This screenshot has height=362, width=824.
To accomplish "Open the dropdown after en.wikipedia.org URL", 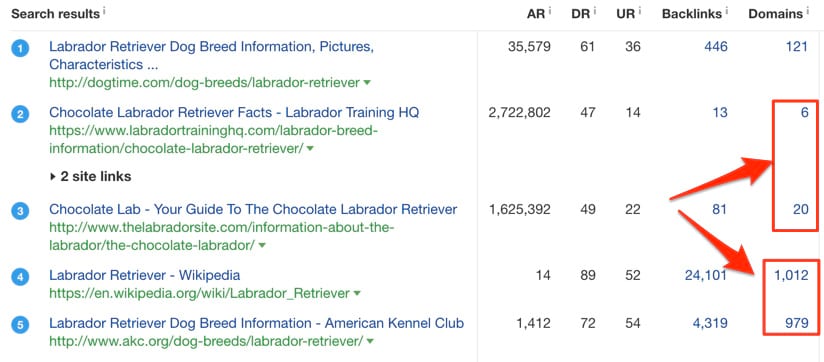I will click(x=357, y=293).
